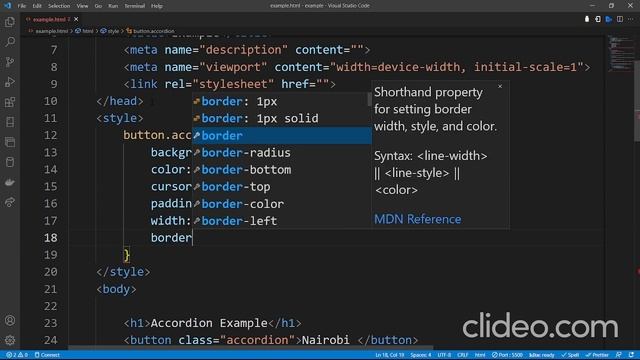Click the 'Accordion Example' heading text on line 23
This screenshot has width=640, height=360.
[209, 323]
